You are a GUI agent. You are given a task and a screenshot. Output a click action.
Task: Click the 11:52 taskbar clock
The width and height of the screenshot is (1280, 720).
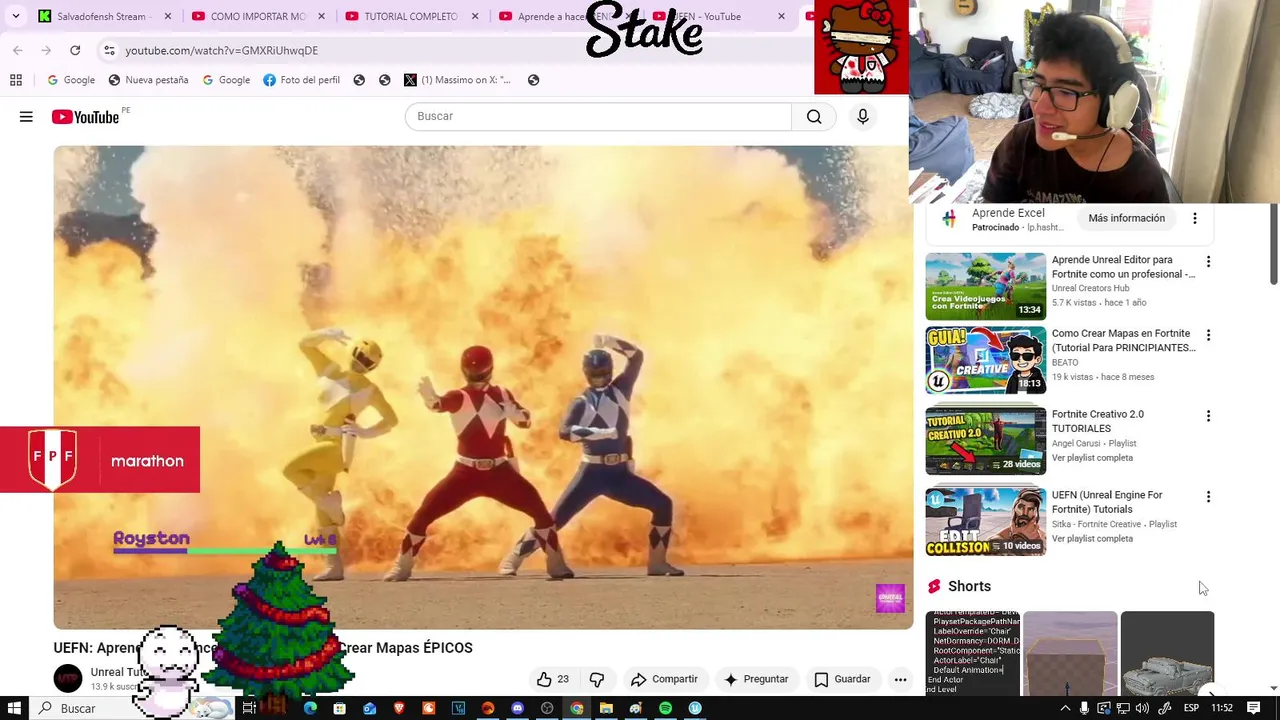1222,708
